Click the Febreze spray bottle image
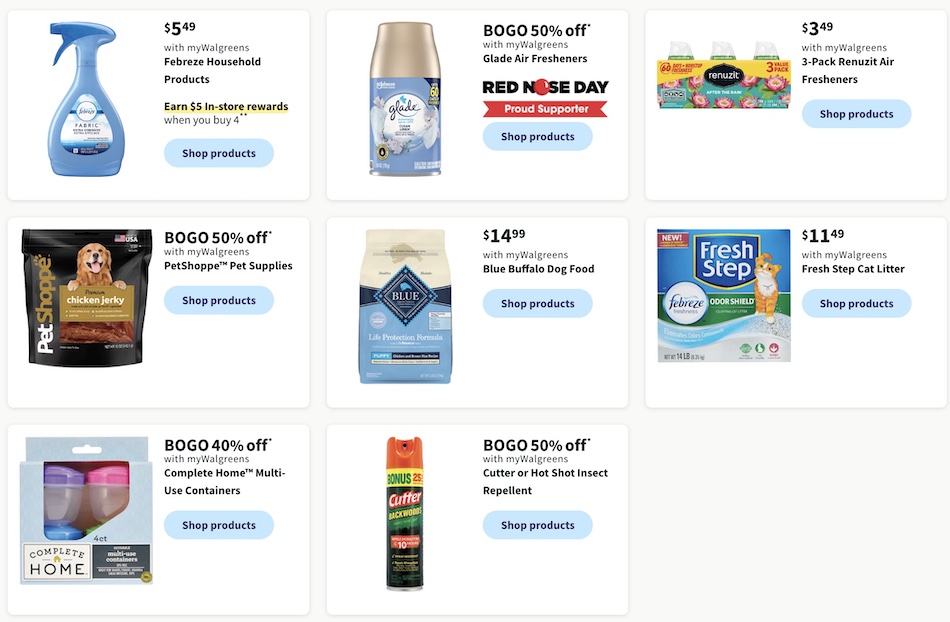 [86, 99]
